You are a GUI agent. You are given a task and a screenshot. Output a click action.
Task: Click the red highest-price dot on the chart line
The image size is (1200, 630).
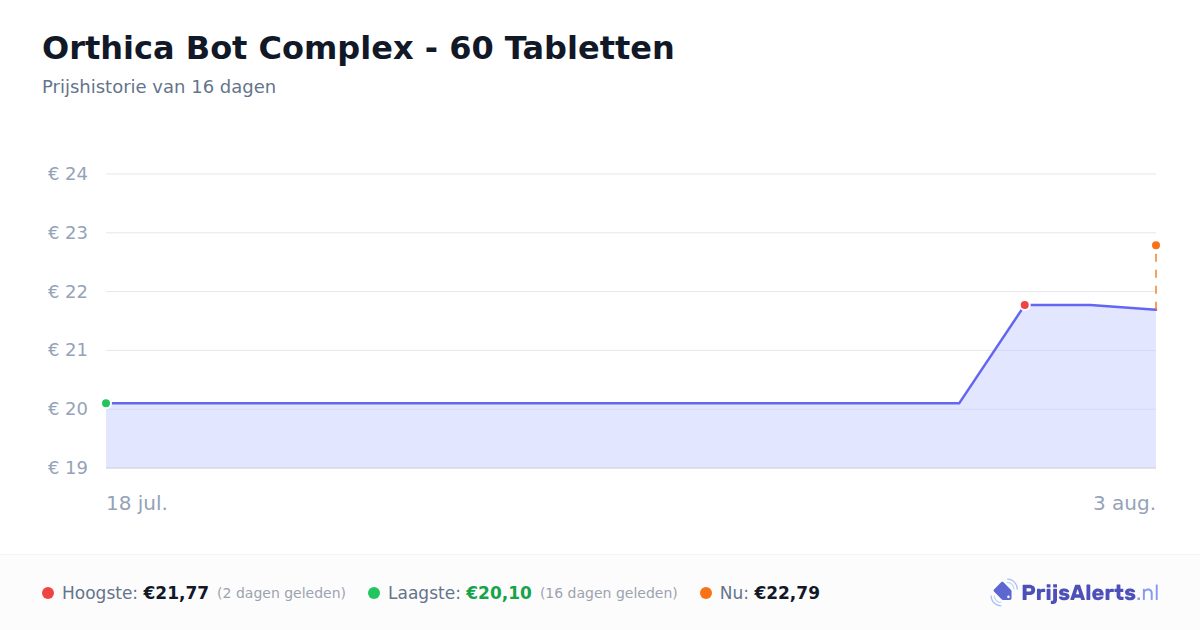coord(1024,305)
